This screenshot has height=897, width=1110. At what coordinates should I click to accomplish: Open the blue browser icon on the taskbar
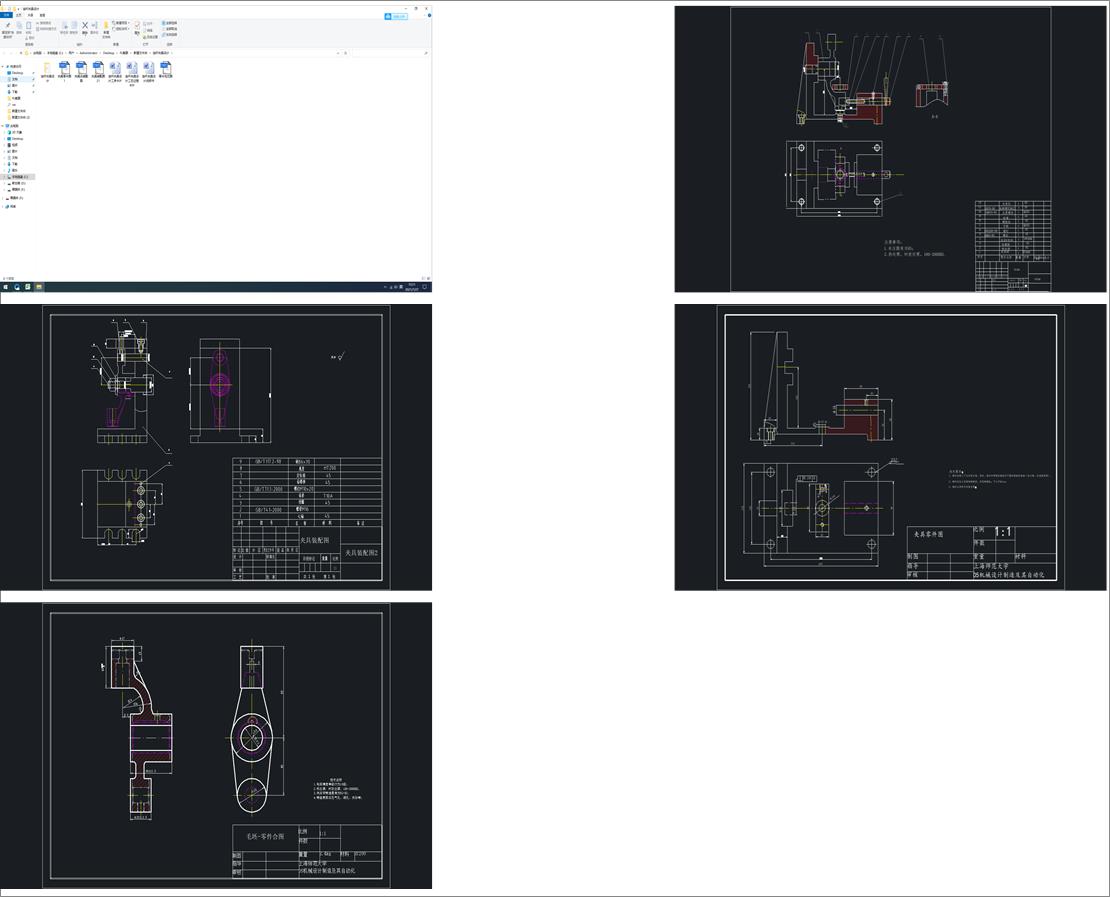point(17,287)
